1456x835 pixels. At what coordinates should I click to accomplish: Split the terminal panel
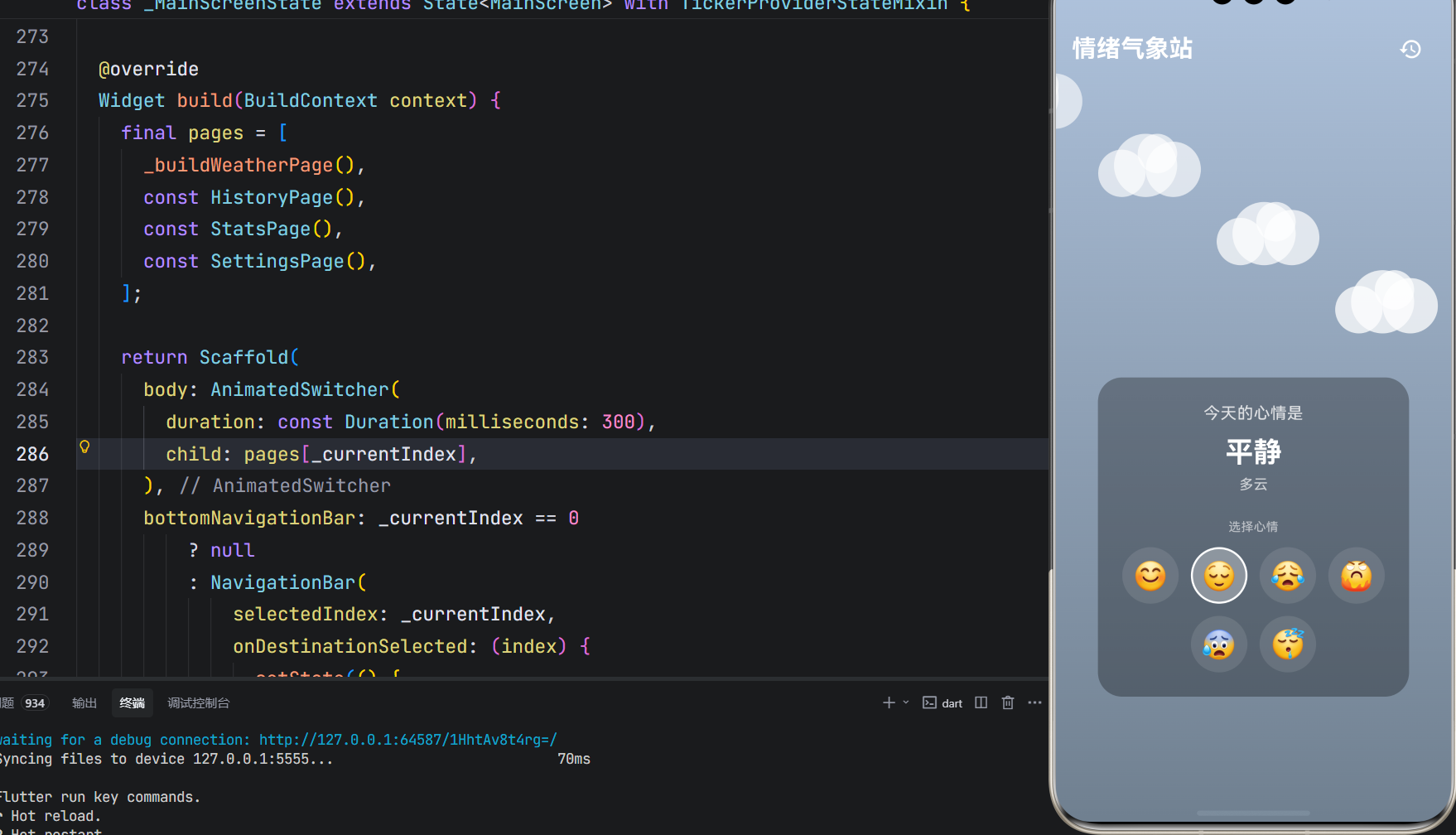click(x=981, y=702)
